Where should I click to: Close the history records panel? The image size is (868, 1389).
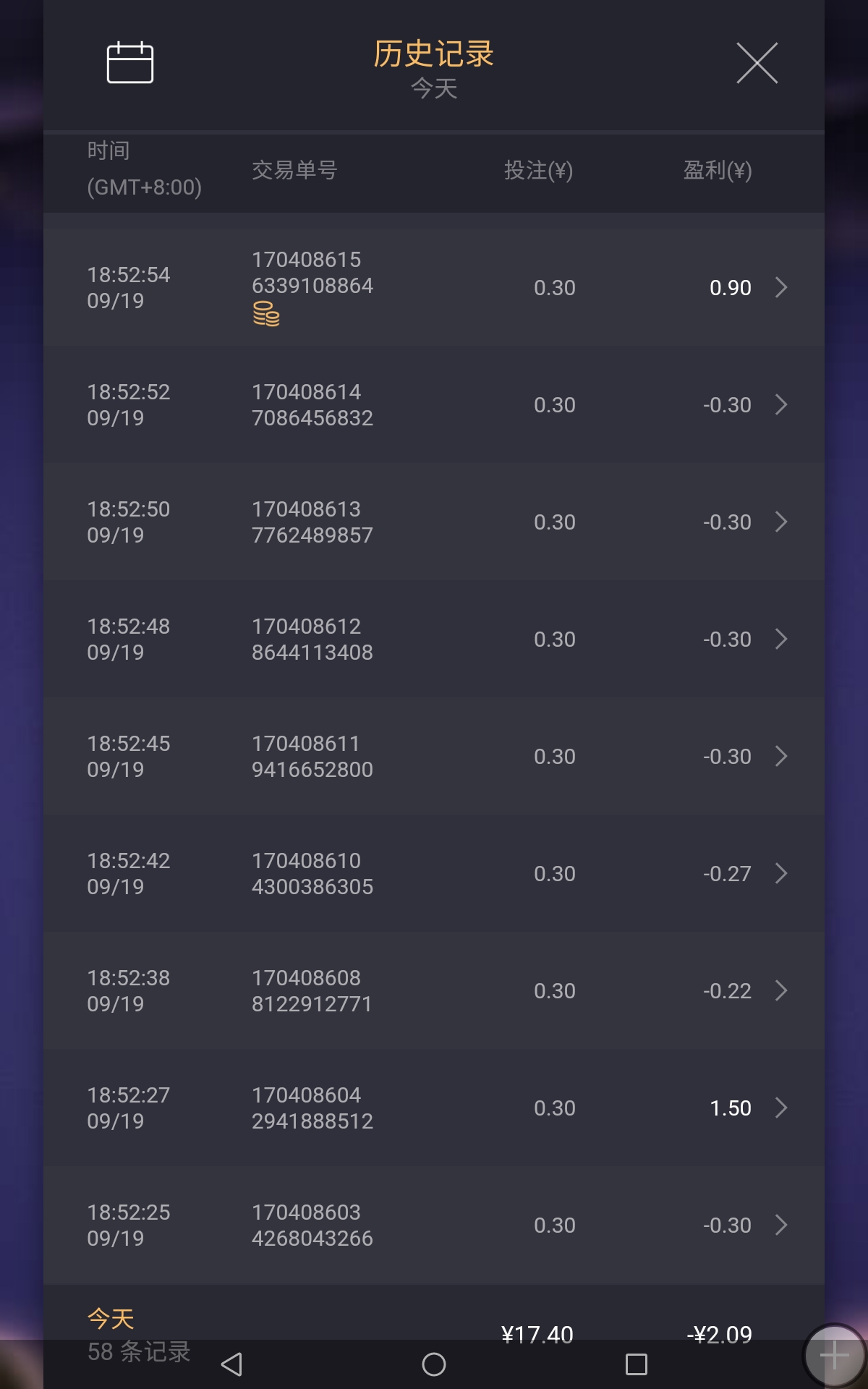click(x=757, y=63)
